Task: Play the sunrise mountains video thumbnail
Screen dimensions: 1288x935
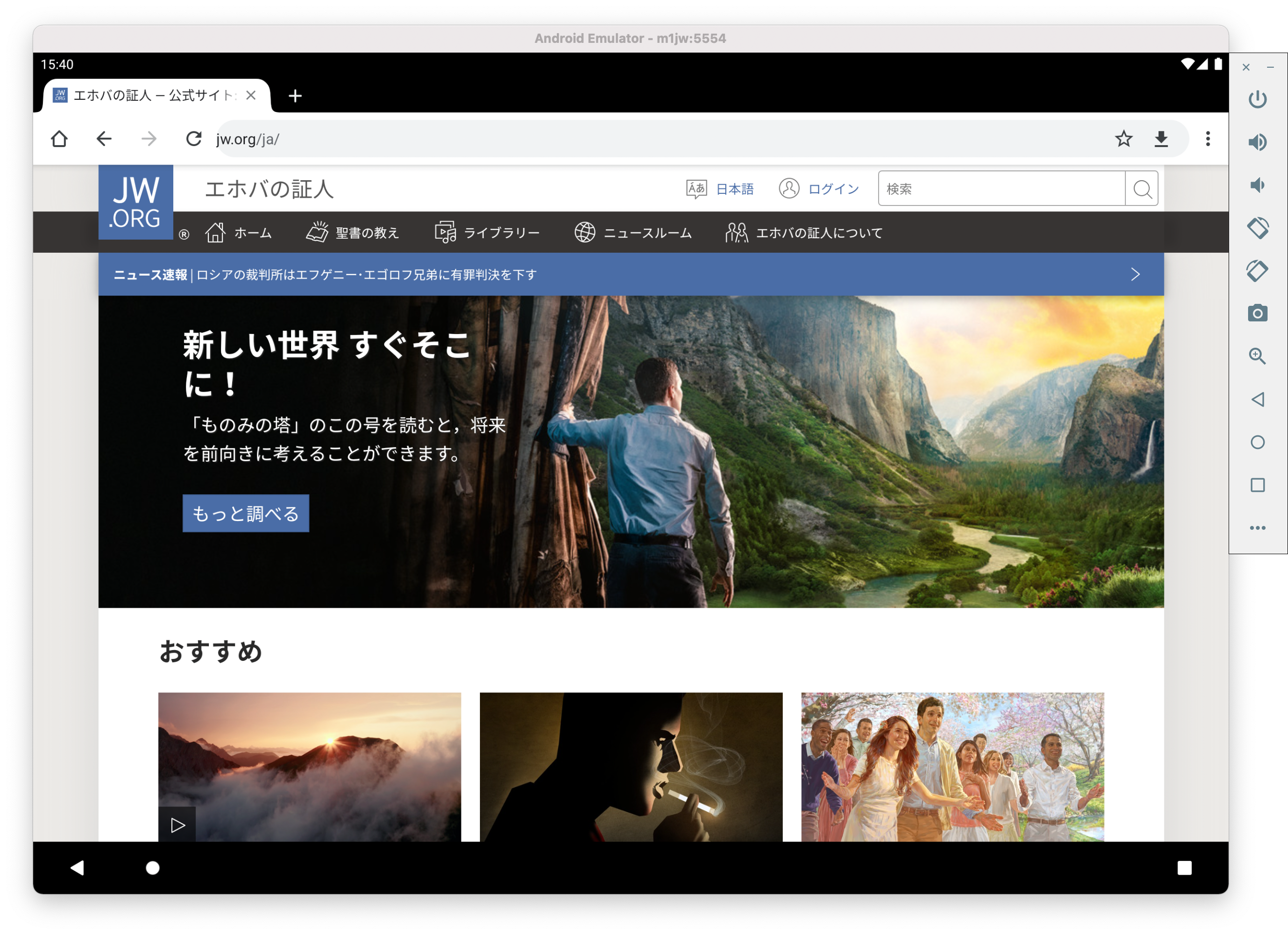Action: (x=310, y=767)
